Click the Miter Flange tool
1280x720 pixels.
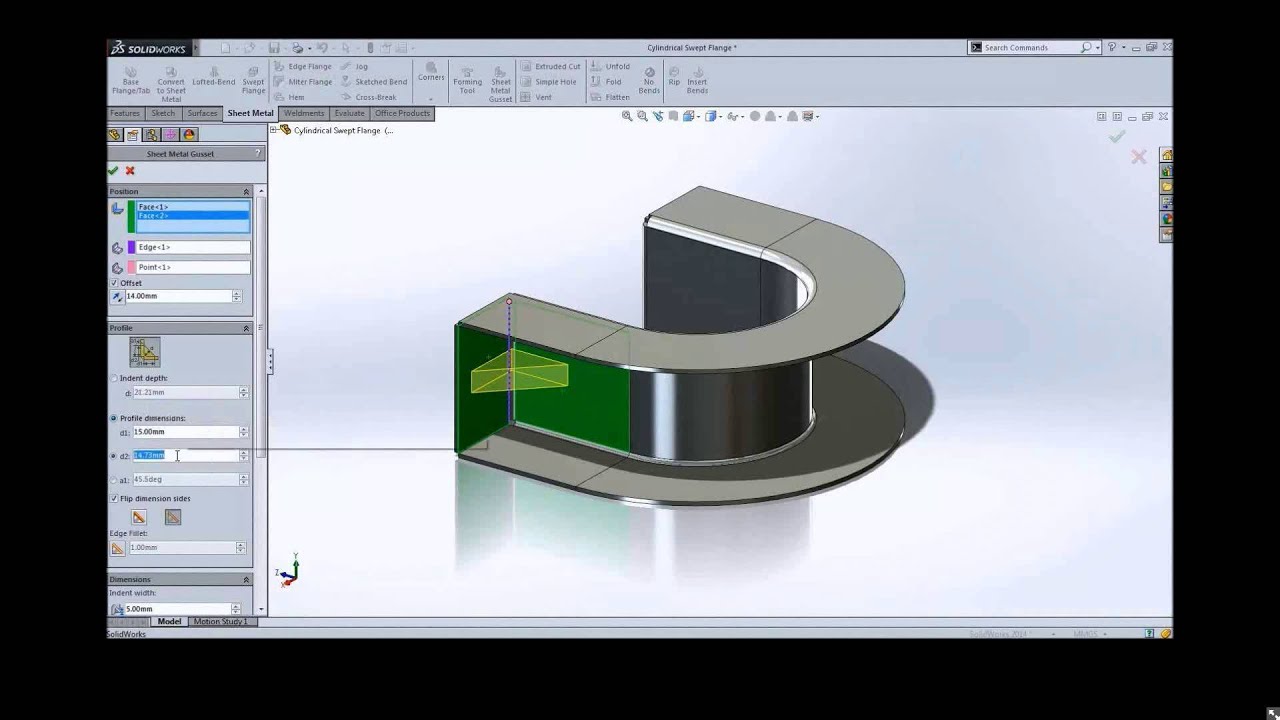pyautogui.click(x=302, y=82)
